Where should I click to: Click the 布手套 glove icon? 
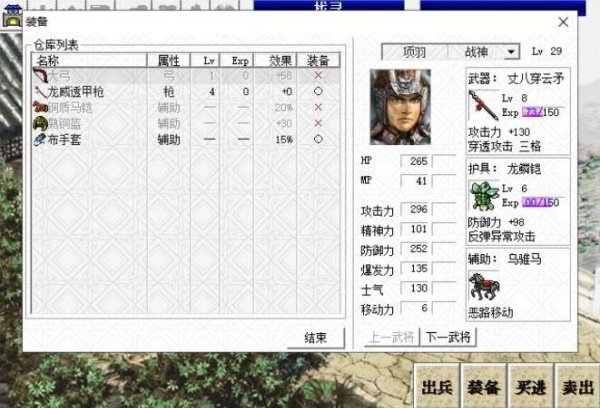coord(40,140)
